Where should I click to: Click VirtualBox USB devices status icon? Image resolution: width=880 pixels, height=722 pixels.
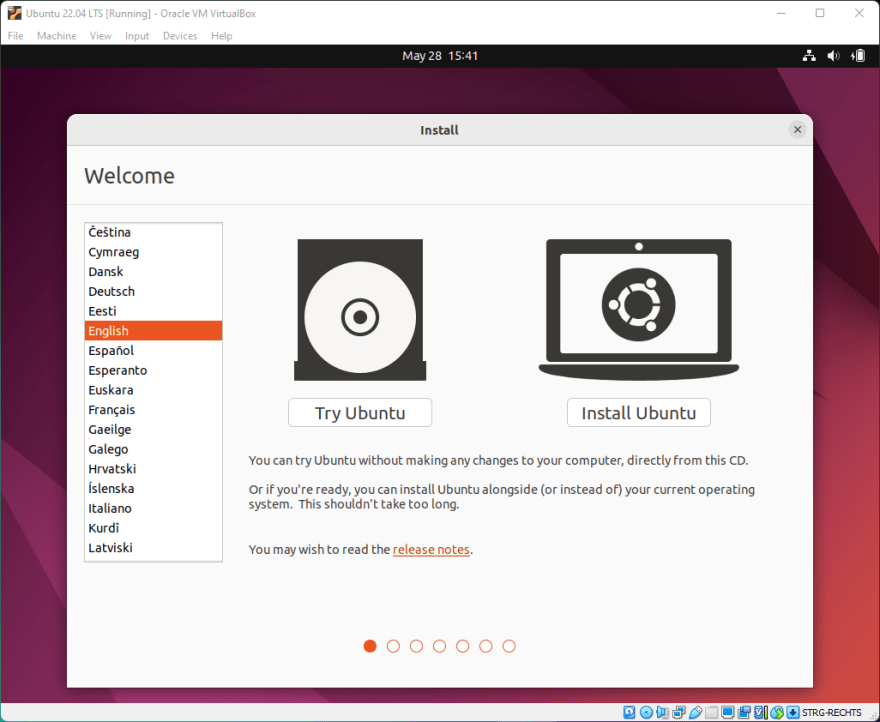pos(695,712)
